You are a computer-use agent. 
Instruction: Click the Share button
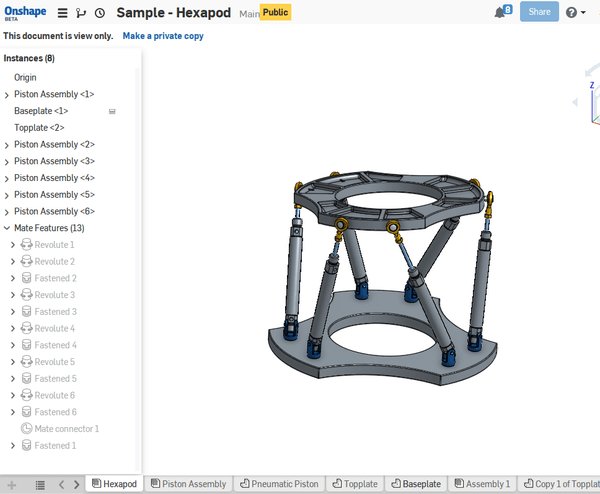point(539,12)
